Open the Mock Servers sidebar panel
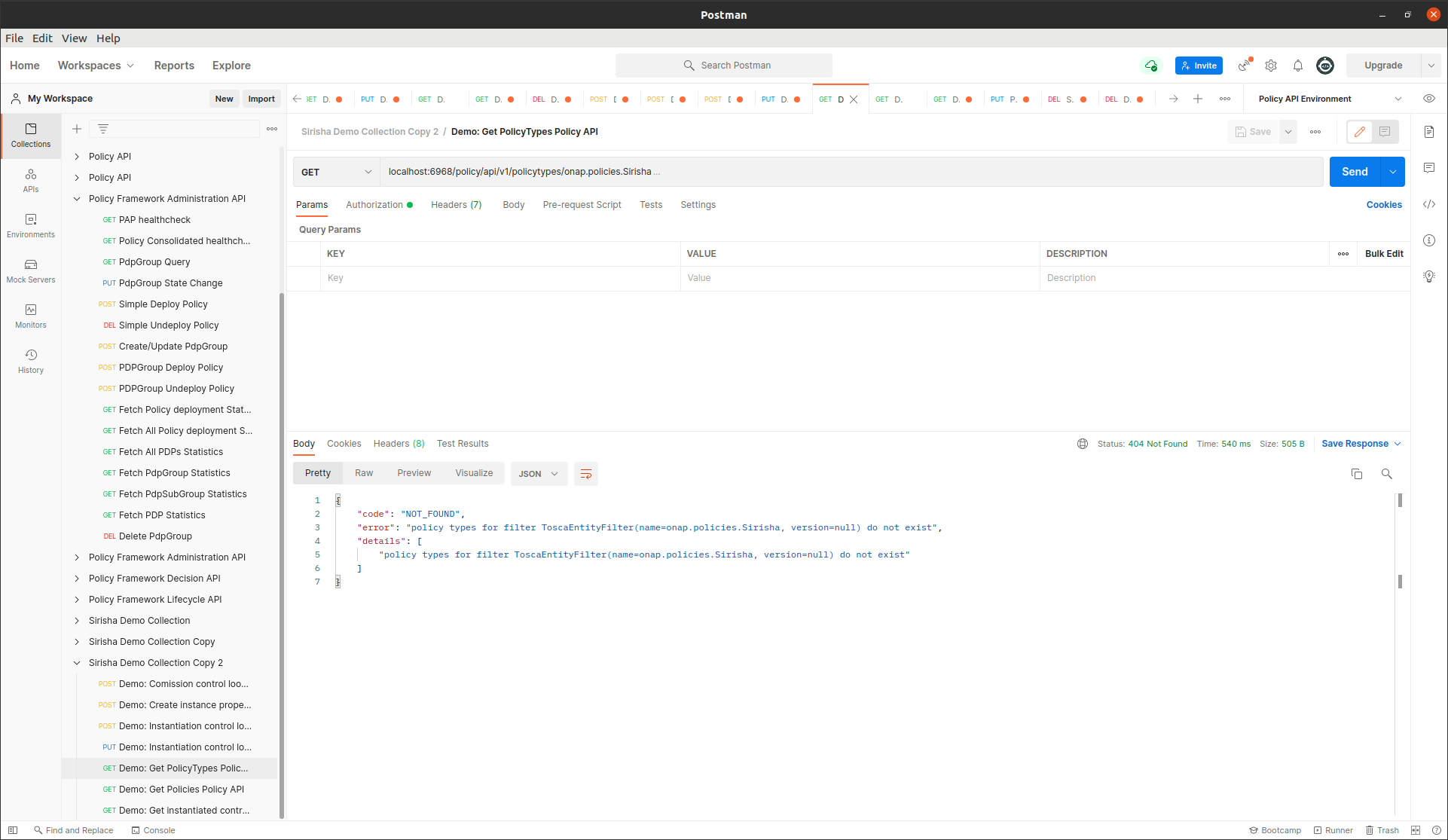The image size is (1448, 840). [31, 271]
